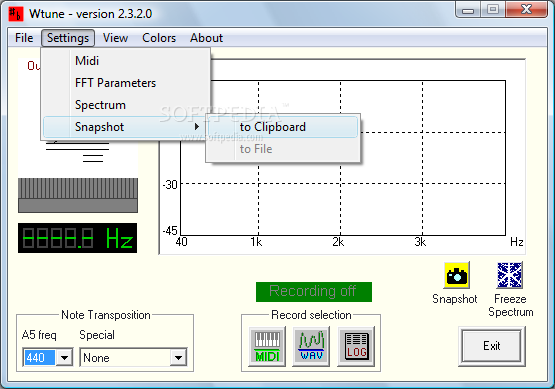This screenshot has width=555, height=389.
Task: Click the yellow Snapshot camera icon
Action: tap(456, 275)
